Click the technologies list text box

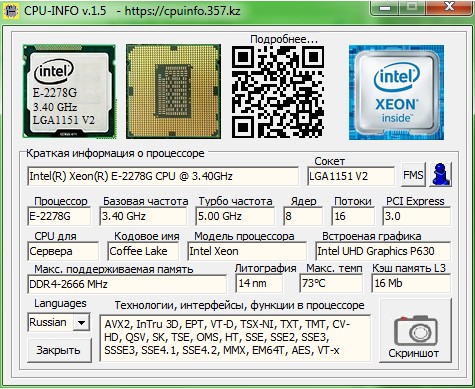point(235,338)
